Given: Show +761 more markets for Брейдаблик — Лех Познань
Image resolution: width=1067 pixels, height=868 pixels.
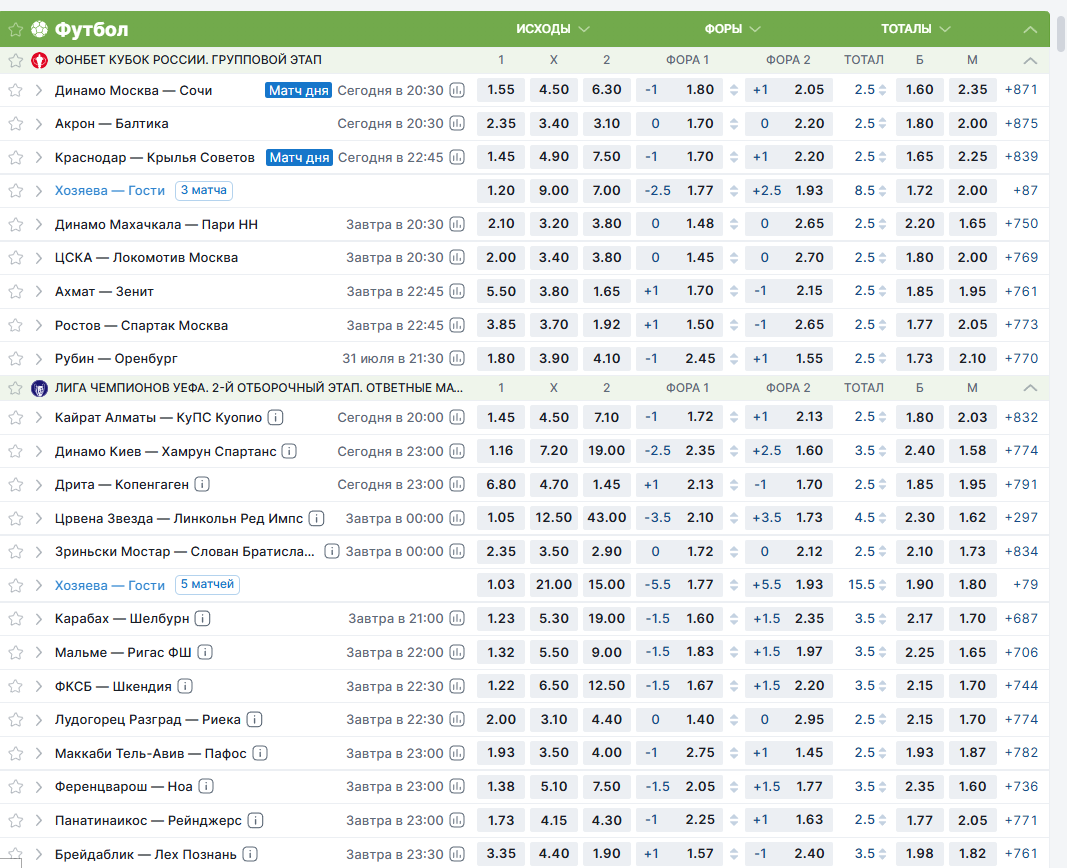Looking at the screenshot, I should [x=1021, y=854].
